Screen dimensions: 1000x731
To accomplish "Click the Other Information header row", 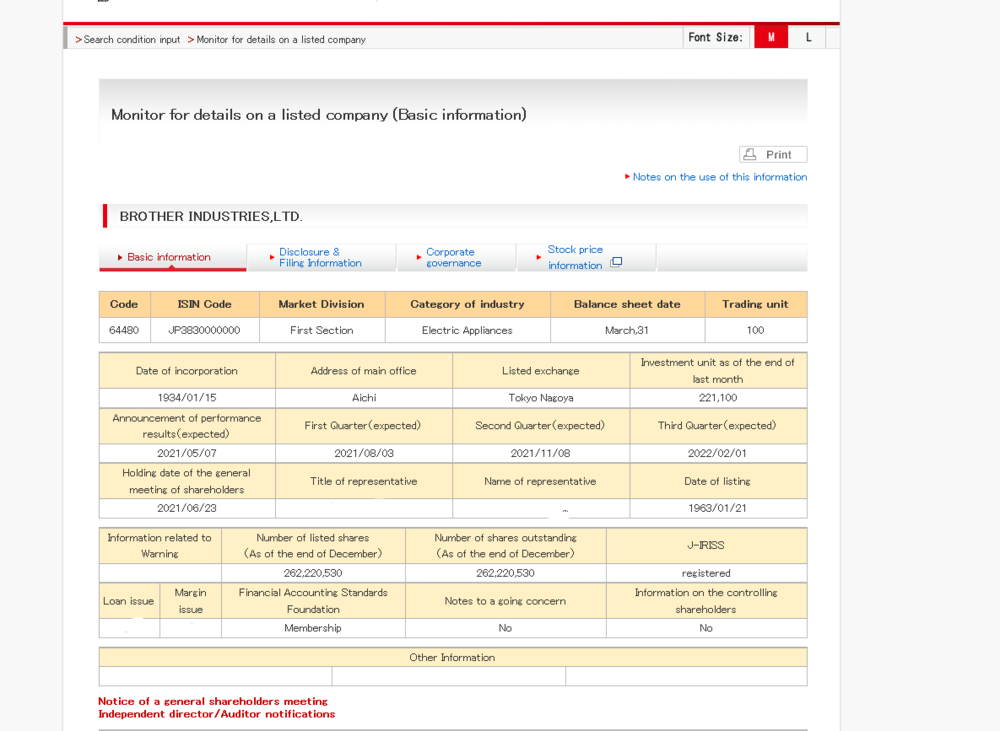I will coord(452,657).
